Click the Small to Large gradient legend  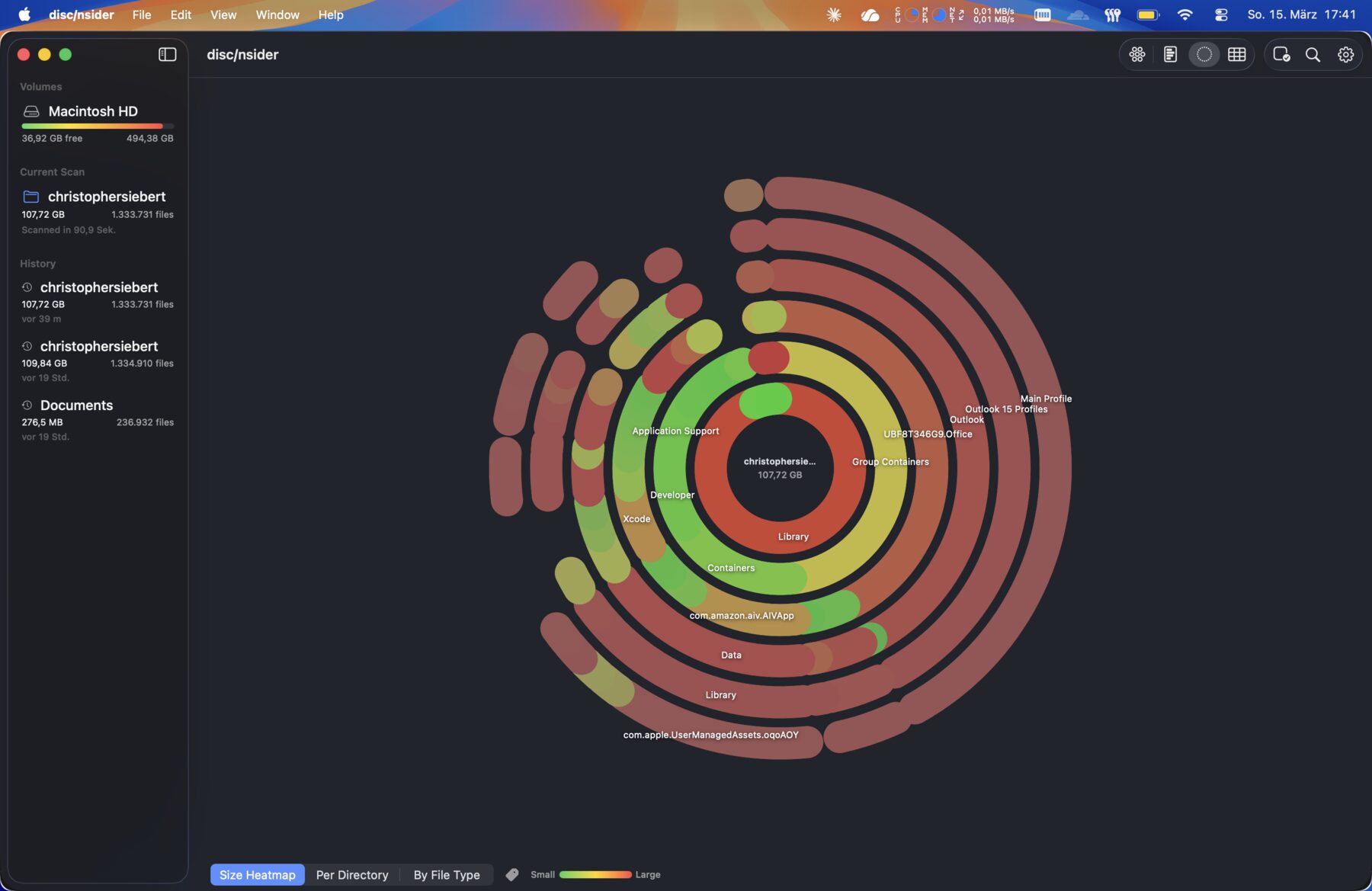[x=595, y=874]
